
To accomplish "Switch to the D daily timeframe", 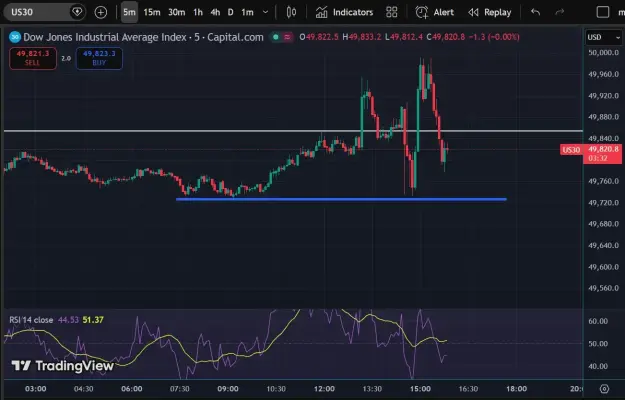I will point(230,12).
